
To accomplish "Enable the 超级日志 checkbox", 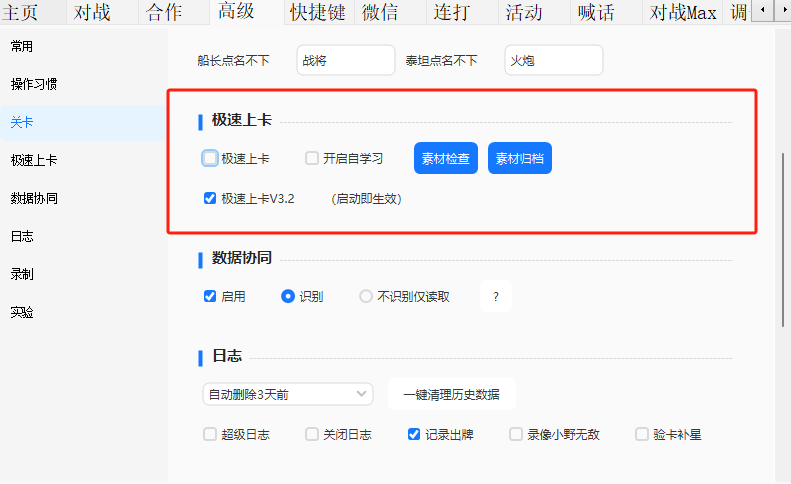I will (x=210, y=434).
